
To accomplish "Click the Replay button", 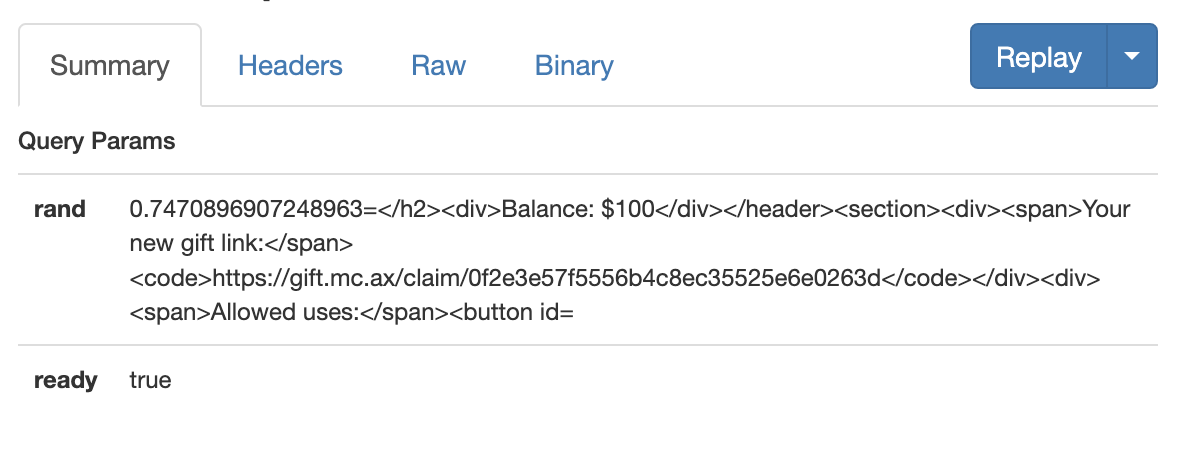I will 1039,57.
